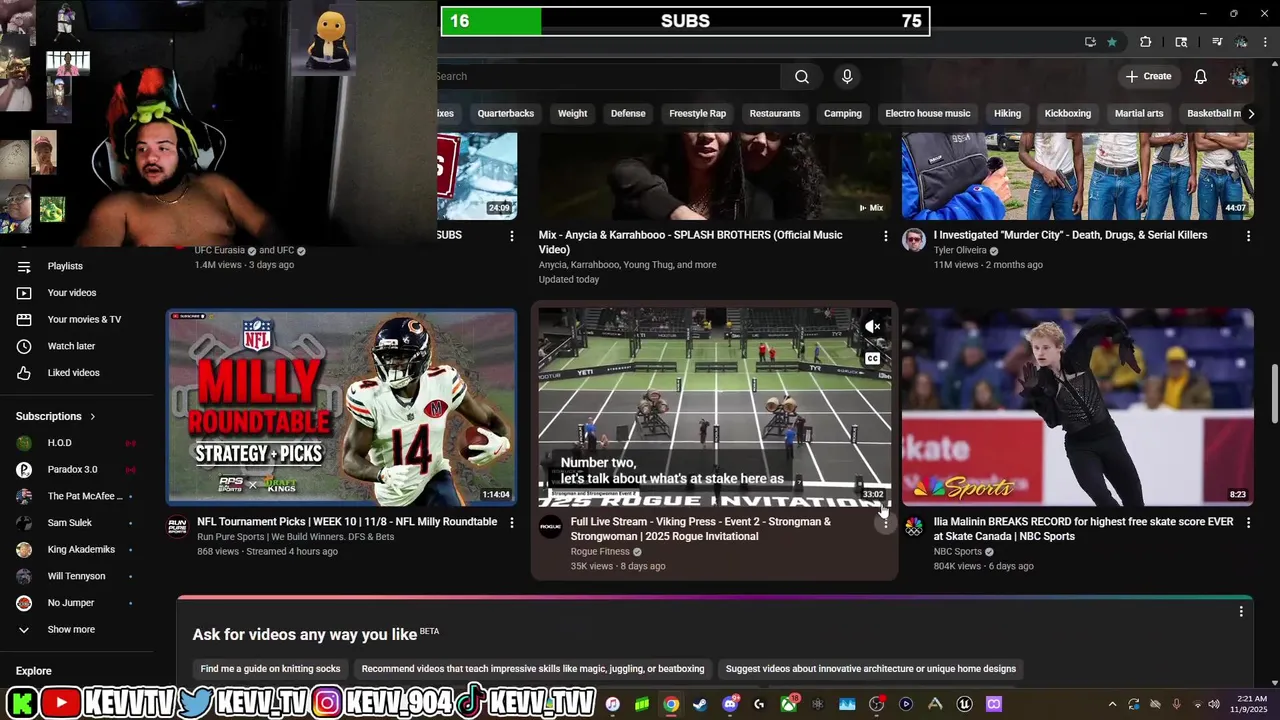Select the Quarterbacks filter chip
This screenshot has width=1280, height=720.
click(x=506, y=113)
